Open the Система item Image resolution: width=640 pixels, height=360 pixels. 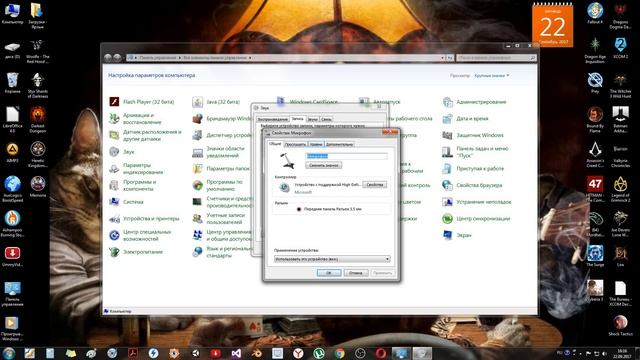pyautogui.click(x=126, y=202)
